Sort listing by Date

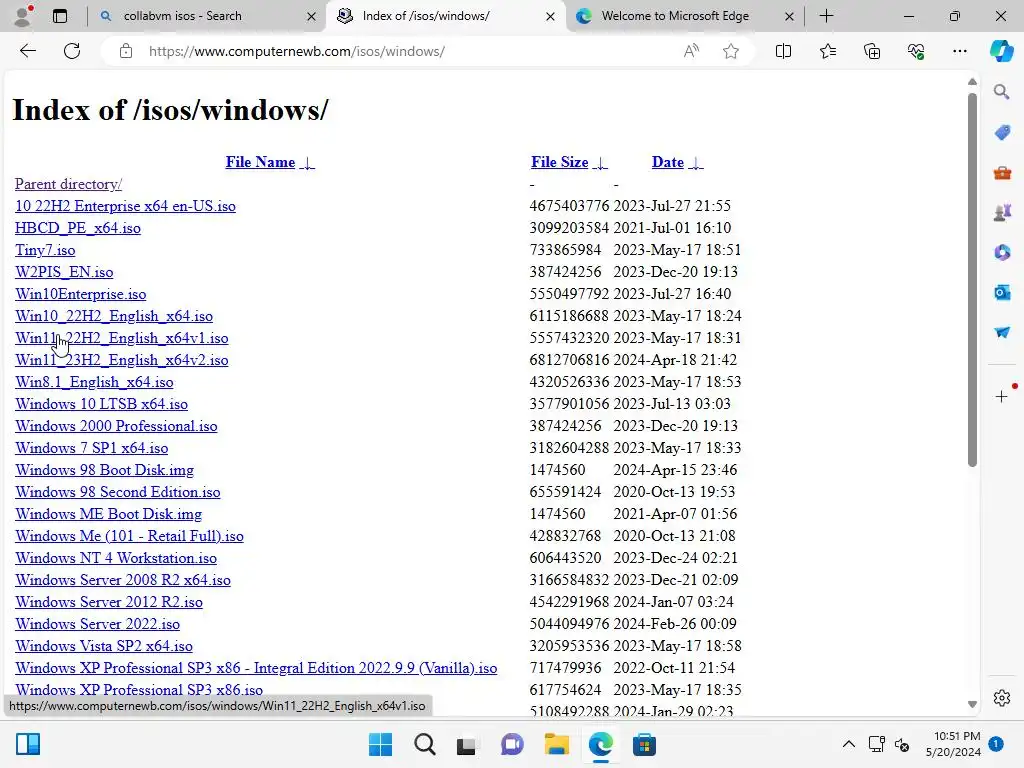(x=667, y=162)
